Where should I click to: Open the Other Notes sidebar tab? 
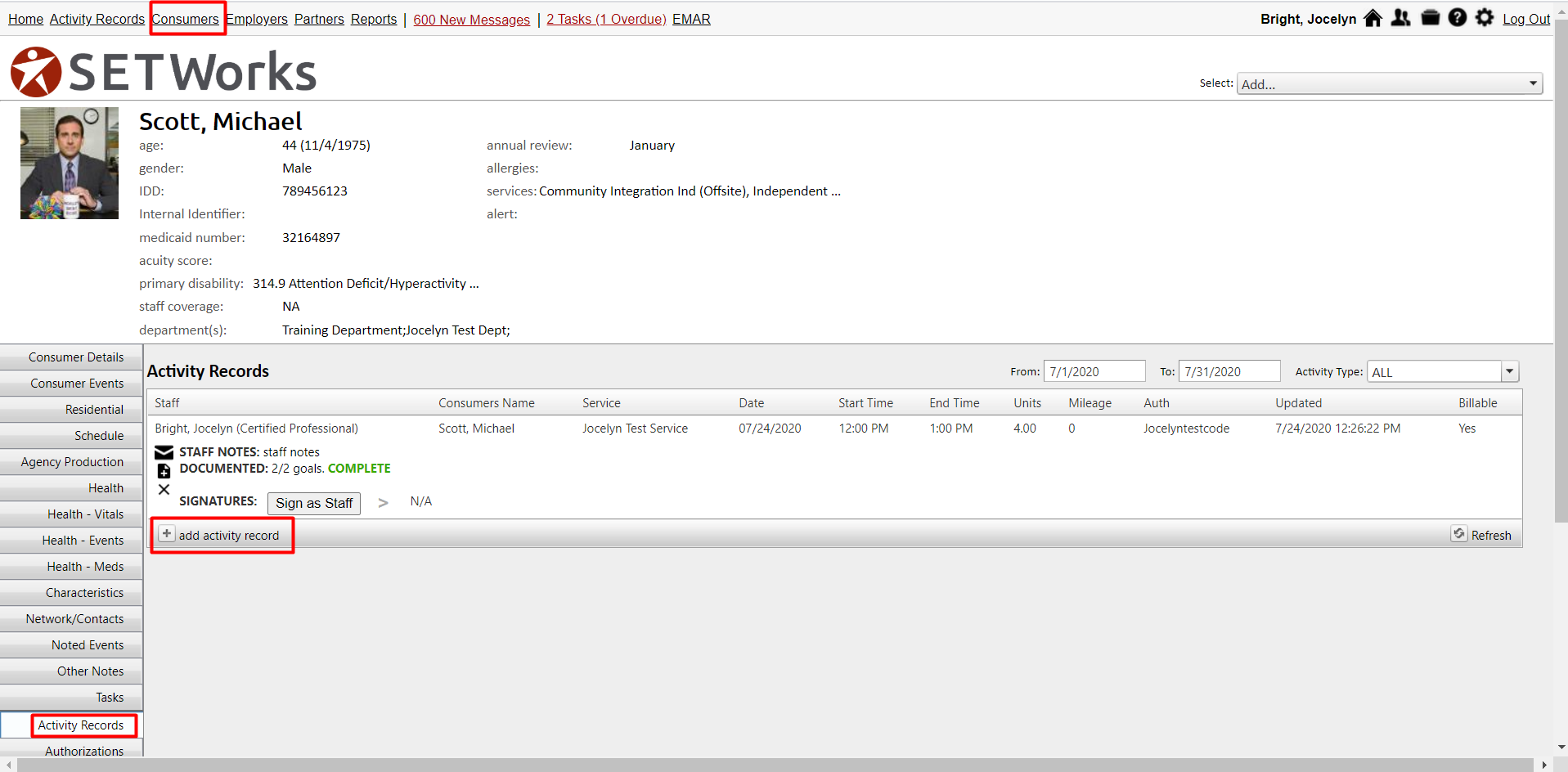(x=71, y=671)
